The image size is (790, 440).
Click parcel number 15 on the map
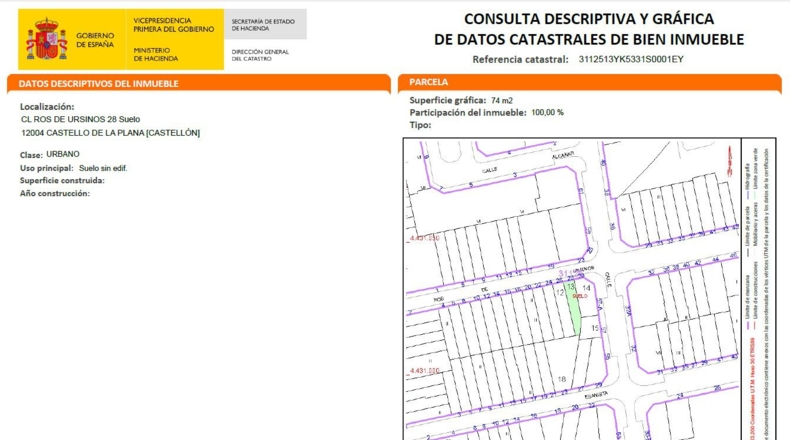tap(595, 328)
